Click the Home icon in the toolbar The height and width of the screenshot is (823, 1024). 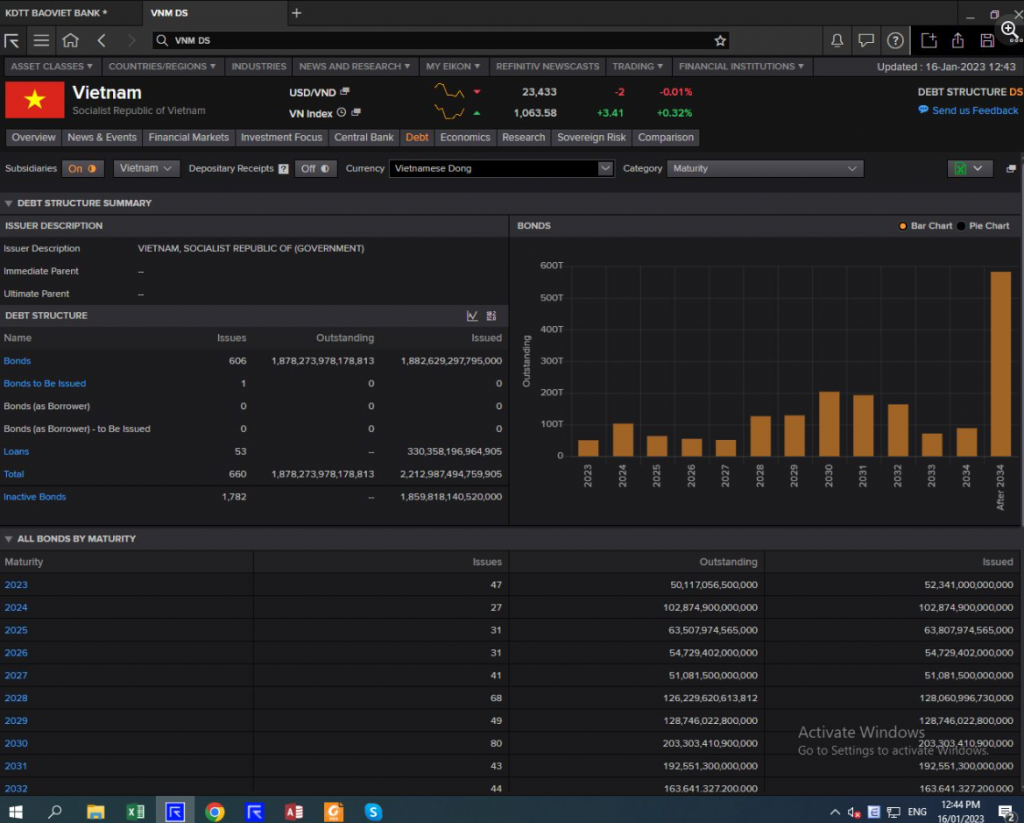(70, 41)
